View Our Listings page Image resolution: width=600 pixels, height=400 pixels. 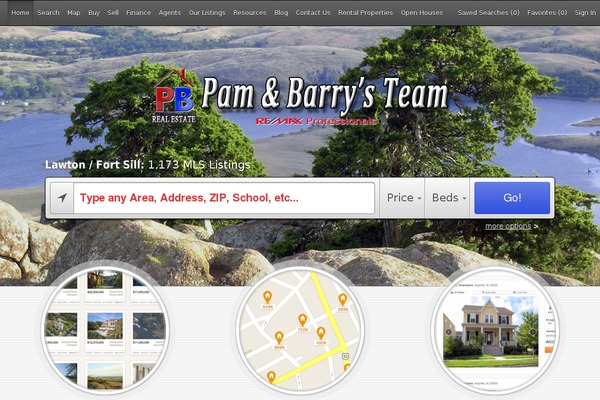tap(207, 13)
